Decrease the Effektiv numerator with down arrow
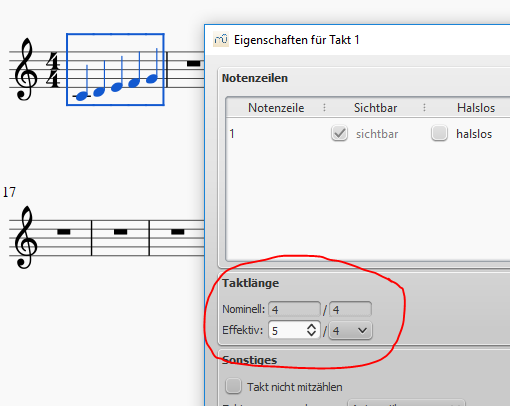The height and width of the screenshot is (406, 510). [x=311, y=334]
